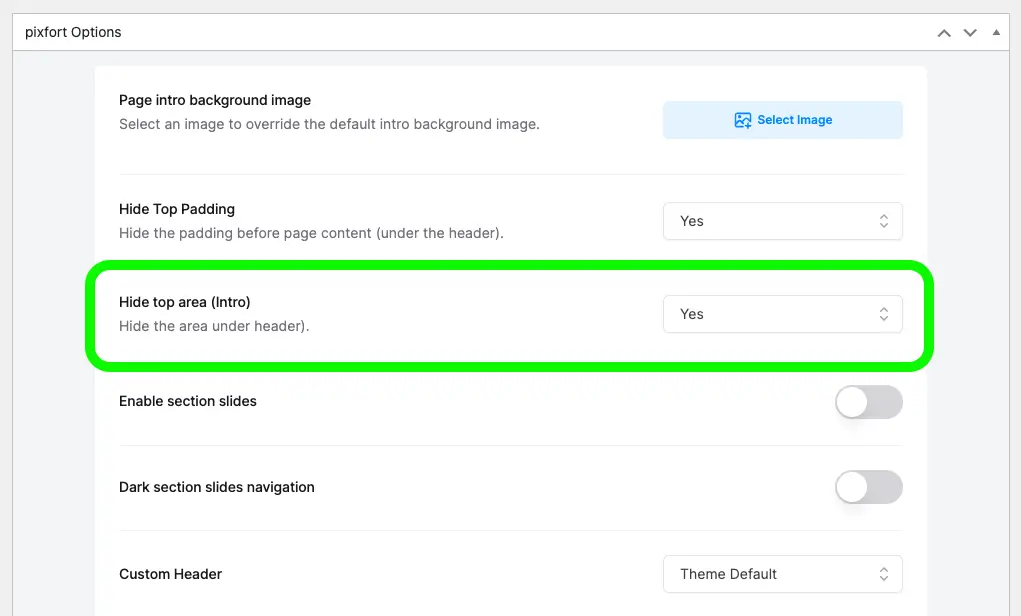Viewport: 1021px width, 616px height.
Task: Open the Hide Top Padding dropdown
Action: [783, 221]
